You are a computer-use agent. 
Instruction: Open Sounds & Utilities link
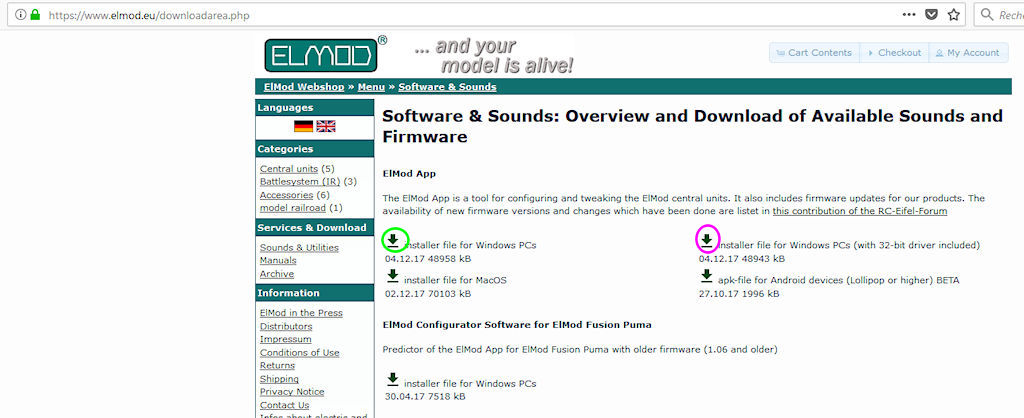[x=299, y=248]
